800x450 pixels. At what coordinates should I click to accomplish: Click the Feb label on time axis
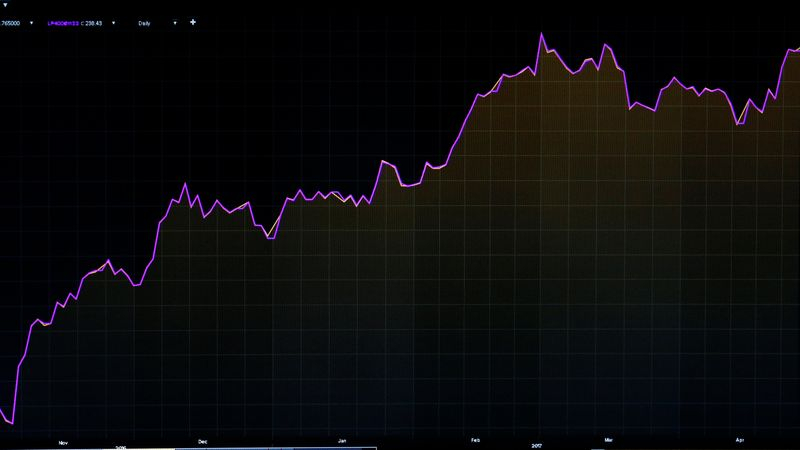coord(475,440)
